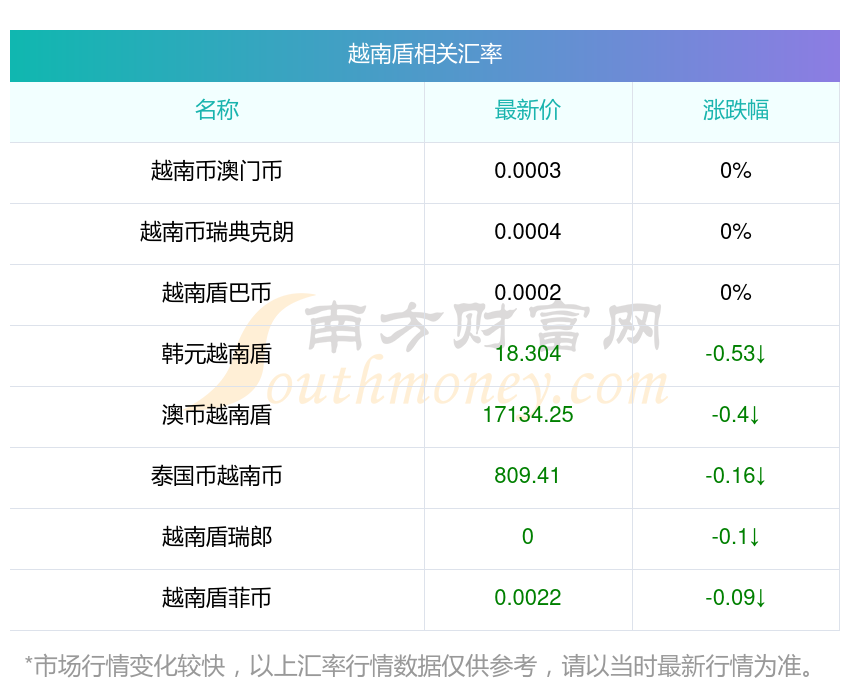Click the 18.304 latest price value
Image resolution: width=850 pixels, height=697 pixels.
click(x=527, y=354)
